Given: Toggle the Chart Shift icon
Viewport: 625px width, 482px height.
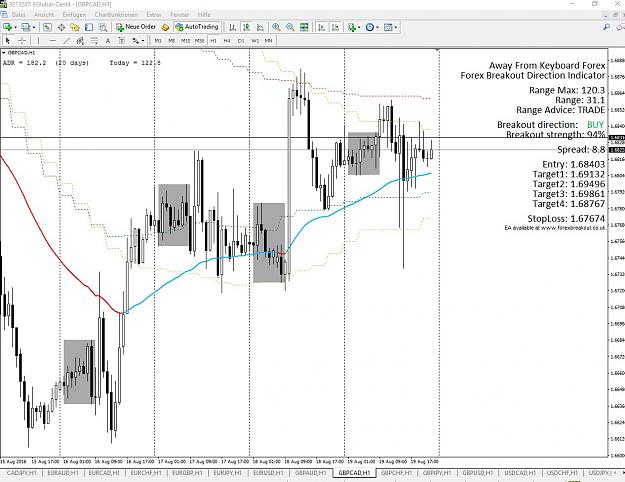Looking at the screenshot, I should (x=335, y=27).
